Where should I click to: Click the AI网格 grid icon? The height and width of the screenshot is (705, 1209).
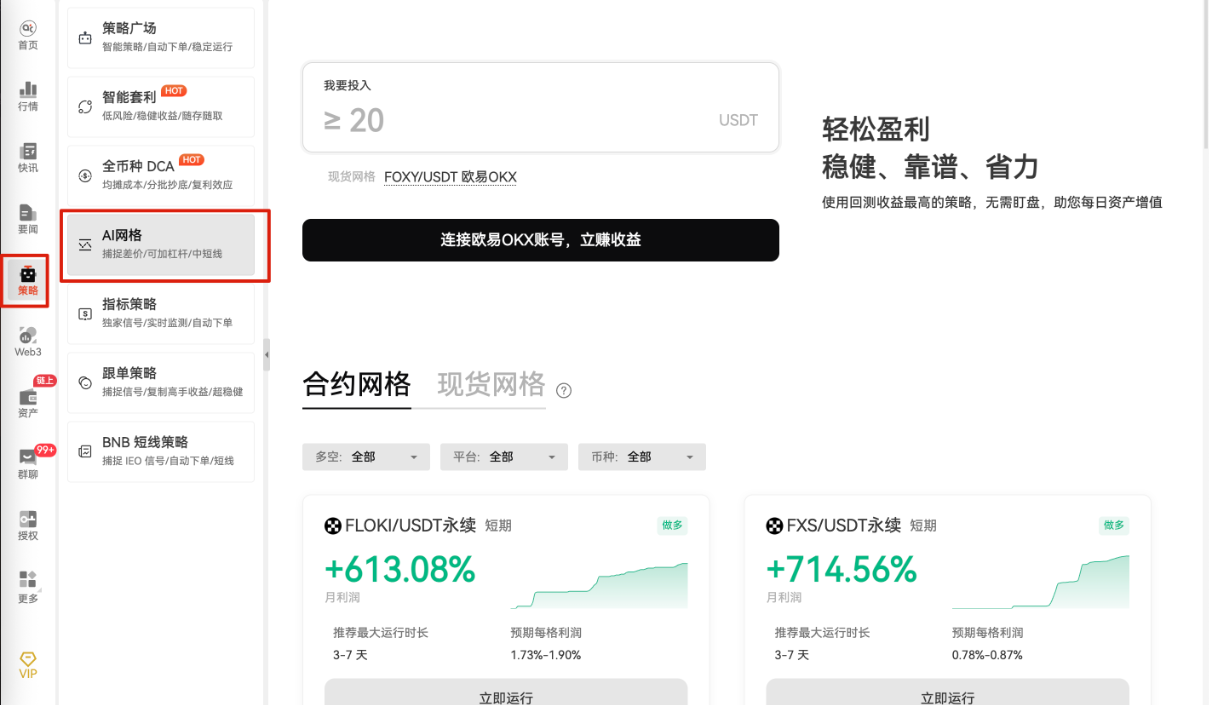pyautogui.click(x=85, y=245)
